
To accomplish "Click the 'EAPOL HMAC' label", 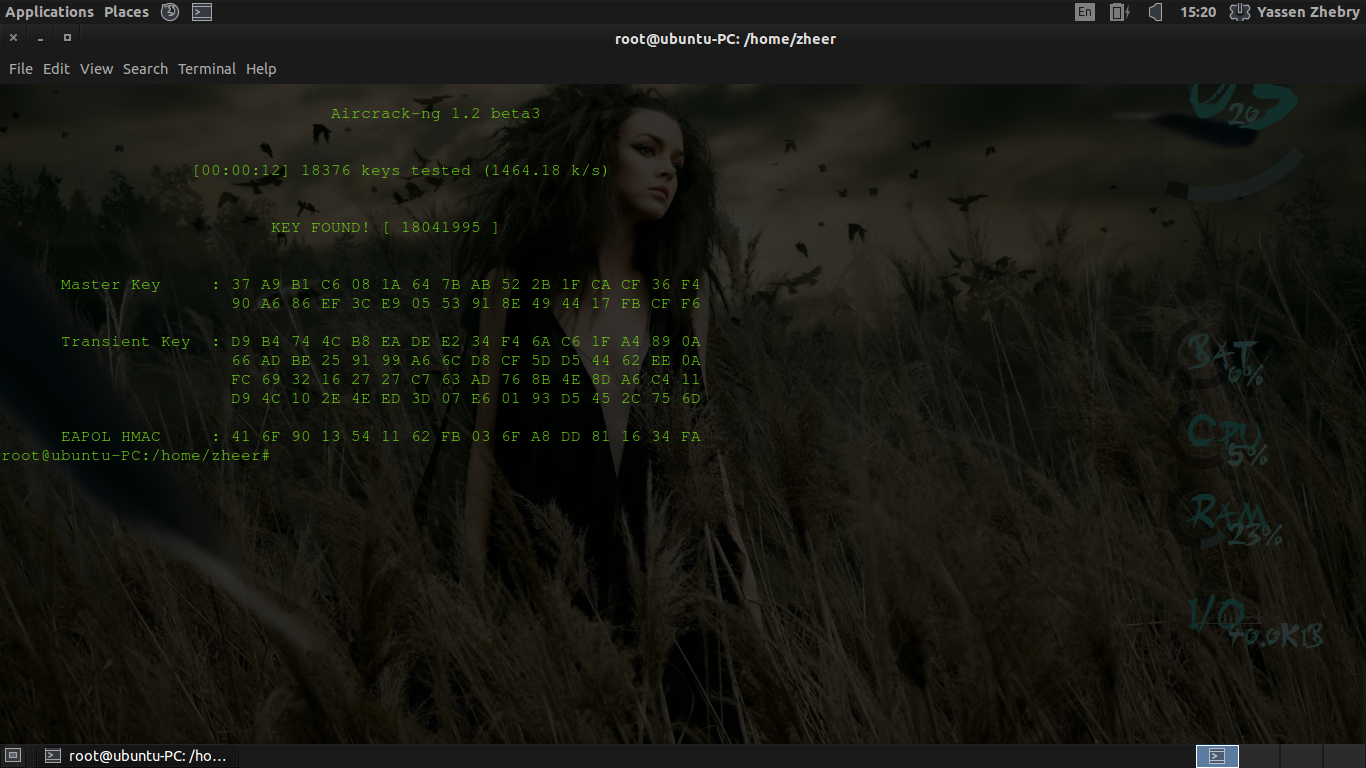I will coord(110,437).
